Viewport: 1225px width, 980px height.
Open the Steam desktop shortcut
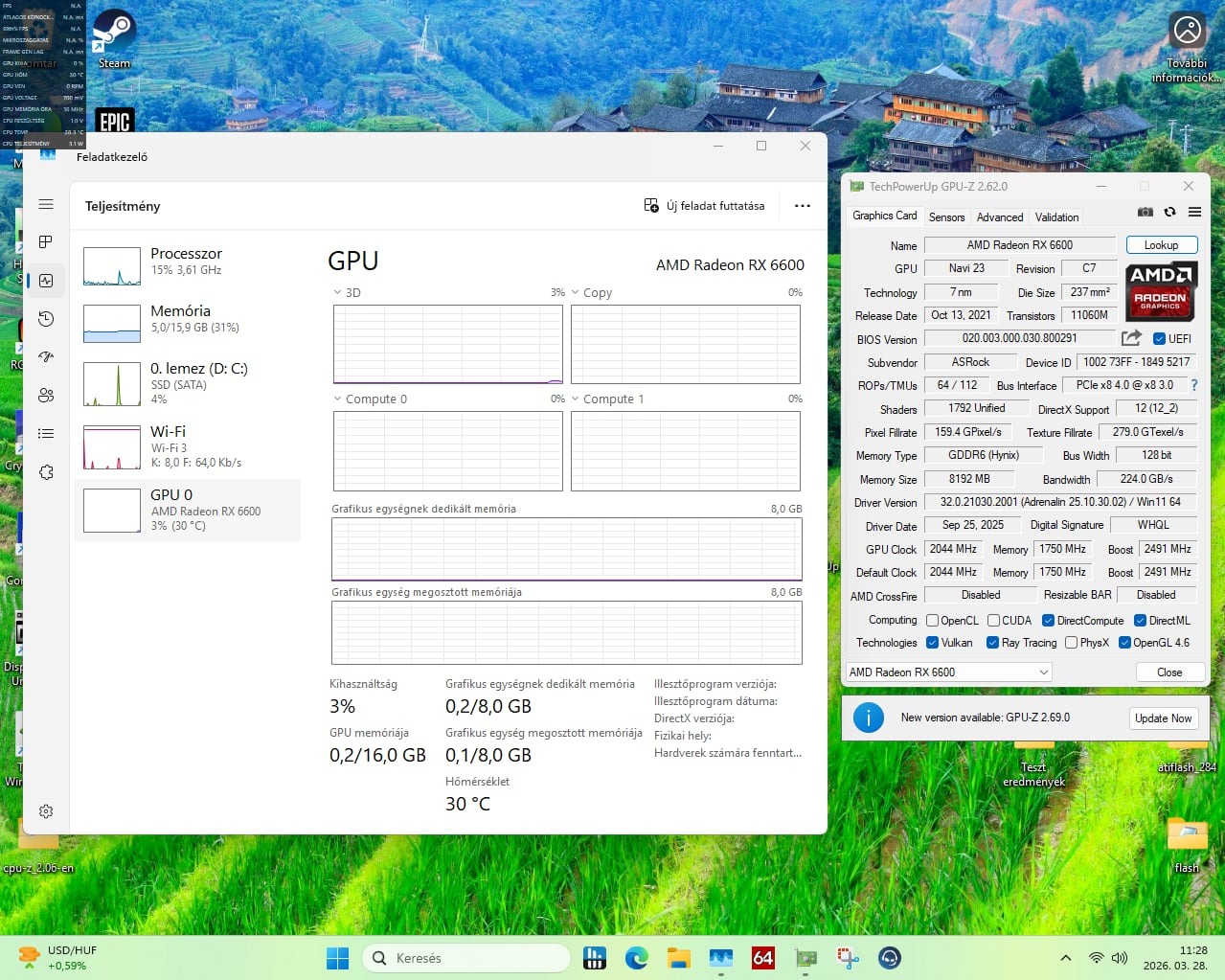[x=114, y=39]
